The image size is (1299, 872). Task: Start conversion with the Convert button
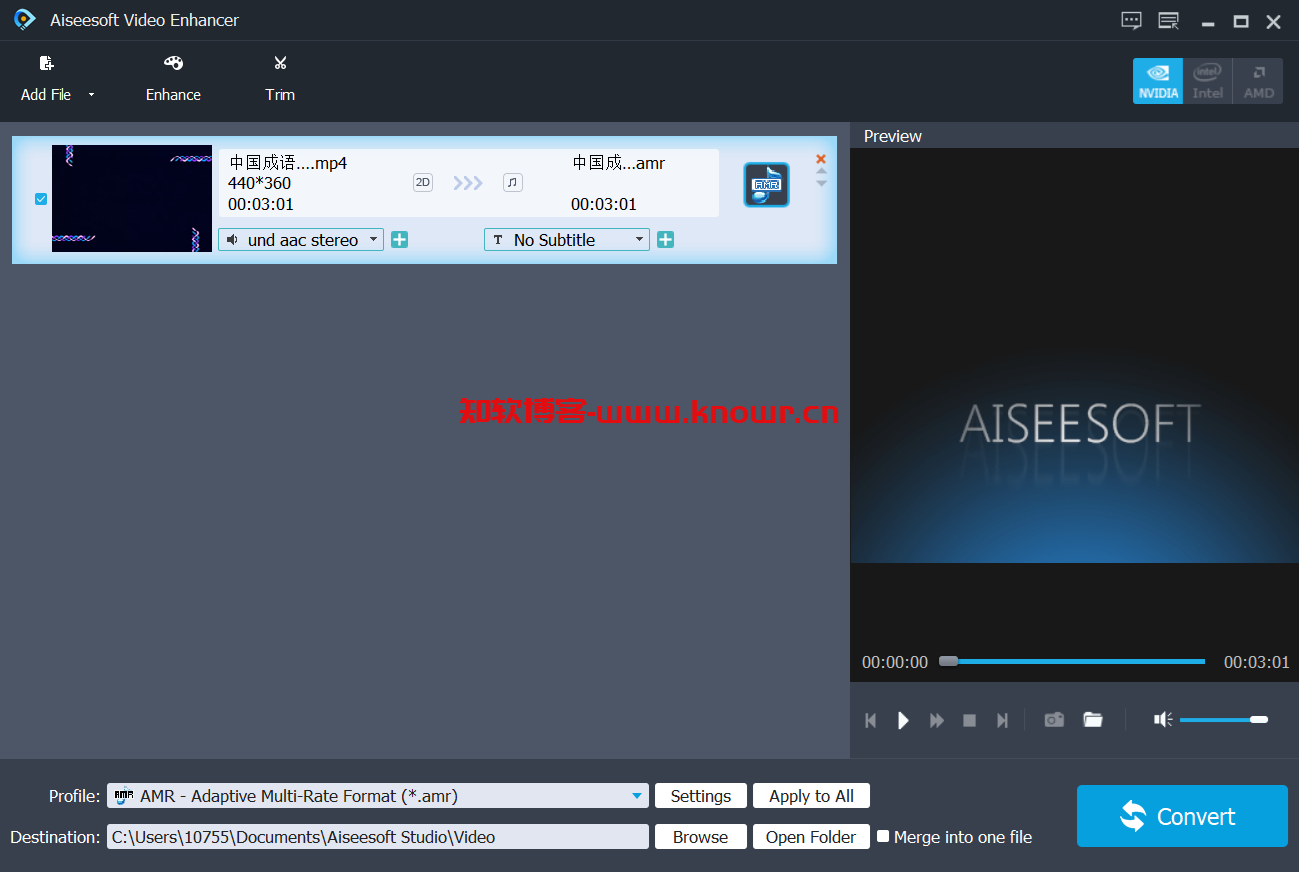pyautogui.click(x=1182, y=816)
